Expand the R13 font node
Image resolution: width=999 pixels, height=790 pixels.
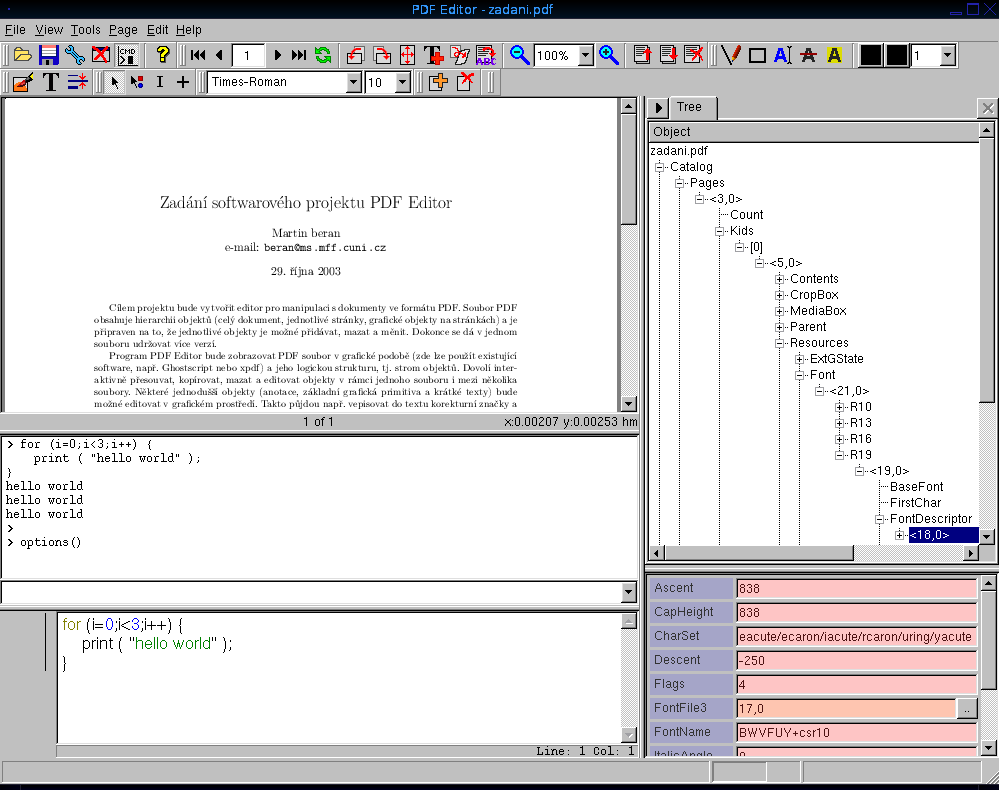point(839,423)
